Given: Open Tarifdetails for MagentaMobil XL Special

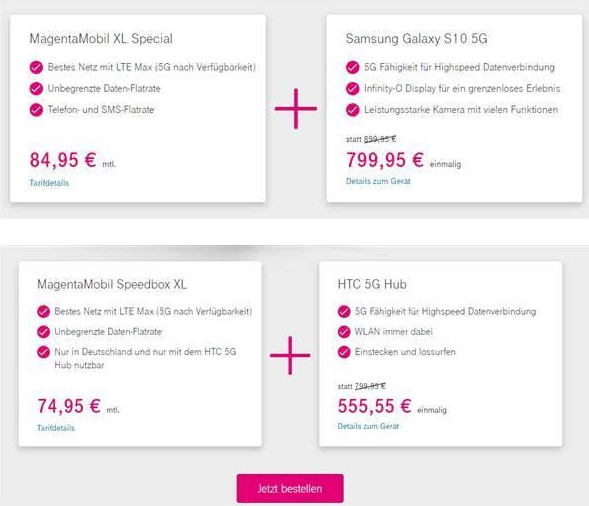Looking at the screenshot, I should 49,183.
